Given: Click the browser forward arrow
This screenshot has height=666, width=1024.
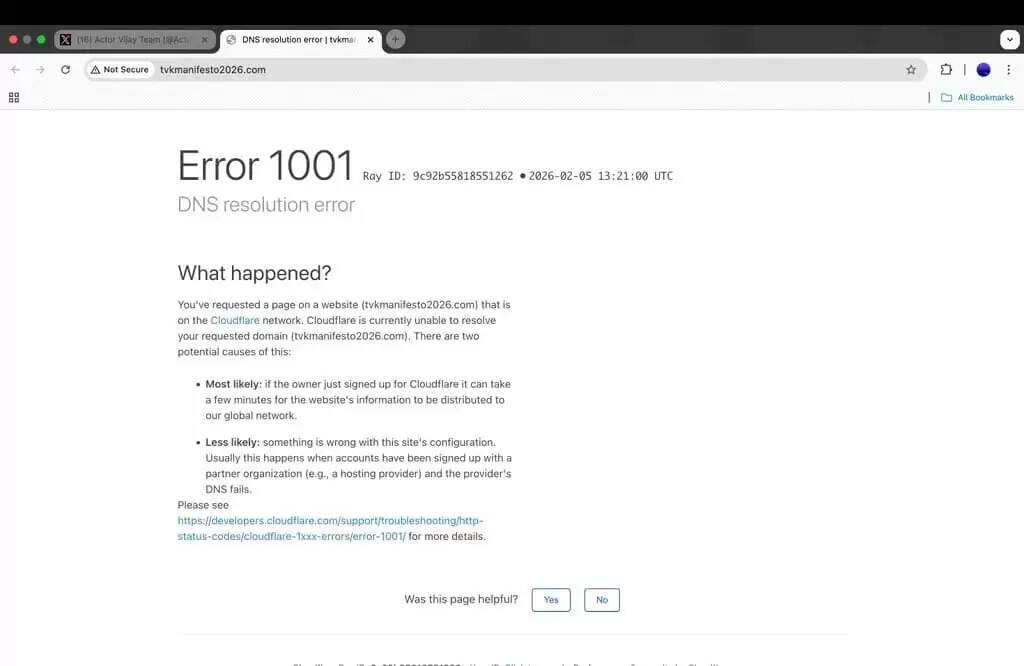Looking at the screenshot, I should 40,70.
